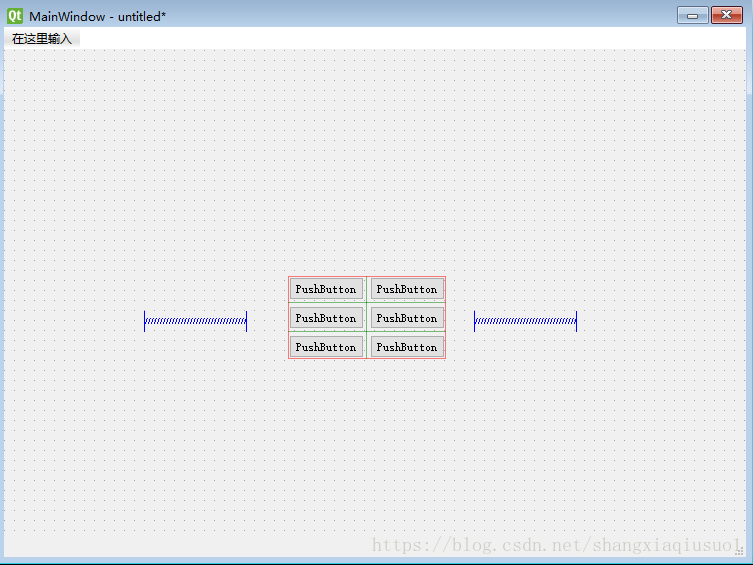
Task: Minimize the MainWindow form
Action: click(x=692, y=15)
